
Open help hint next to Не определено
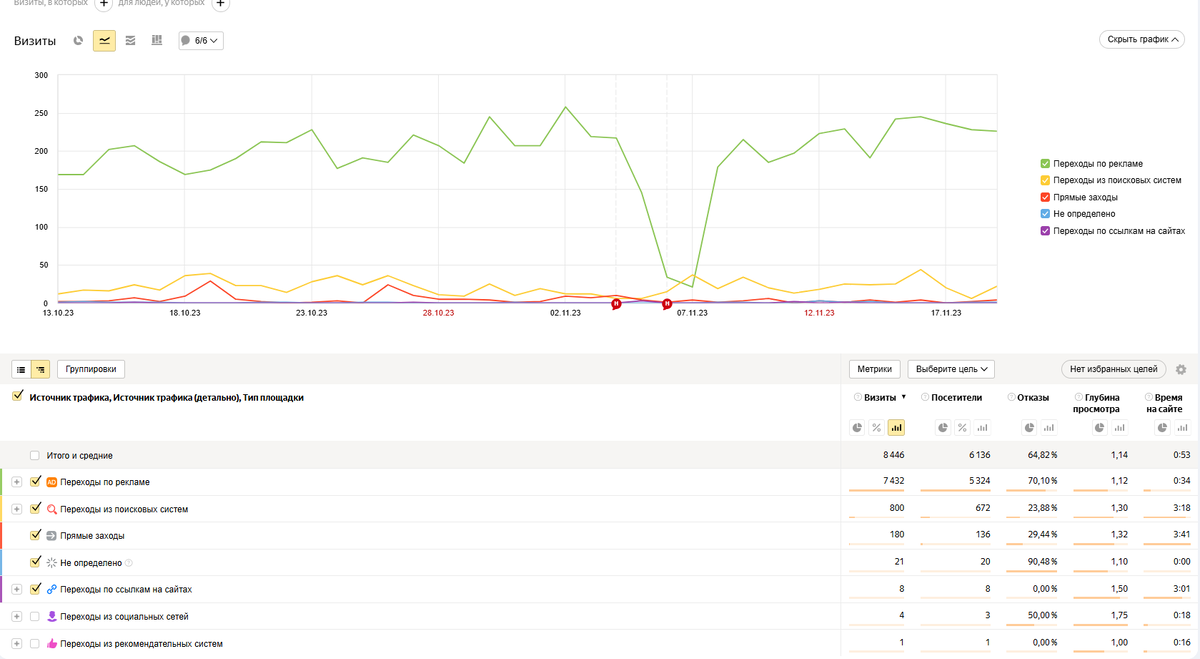point(129,563)
